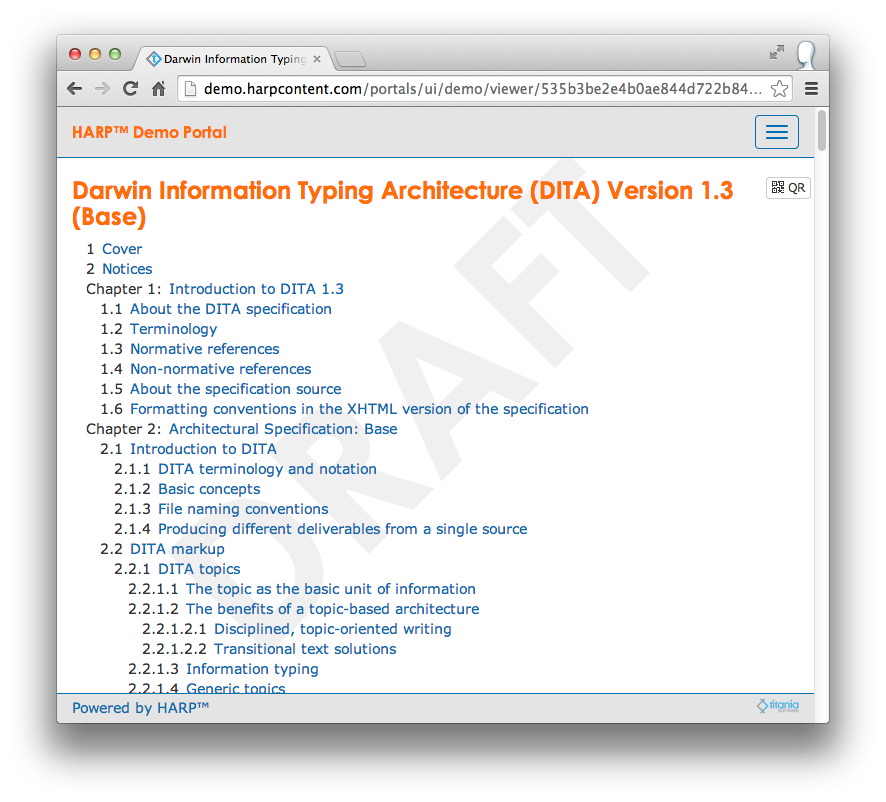886x802 pixels.
Task: Open Introduction to DITA 1.3 chapter
Action: coord(257,289)
